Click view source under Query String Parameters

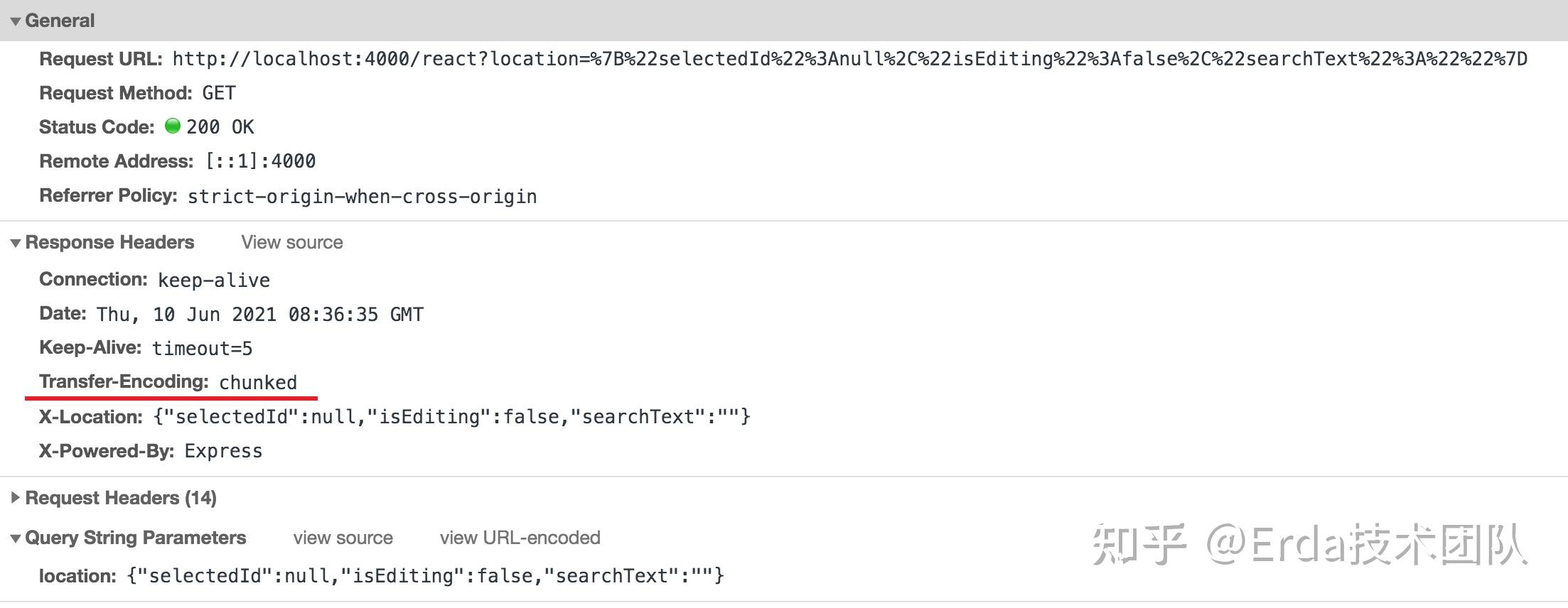343,538
